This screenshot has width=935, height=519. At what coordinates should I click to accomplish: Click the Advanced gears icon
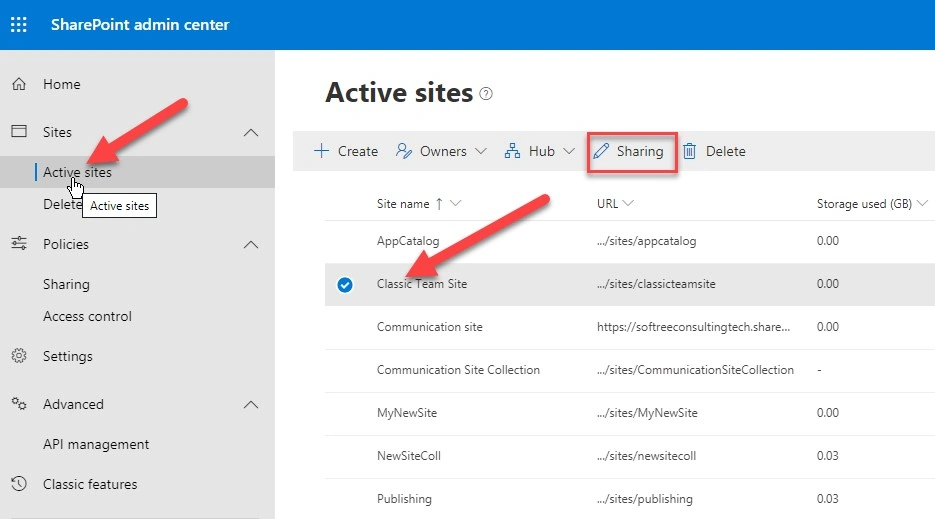pos(19,404)
